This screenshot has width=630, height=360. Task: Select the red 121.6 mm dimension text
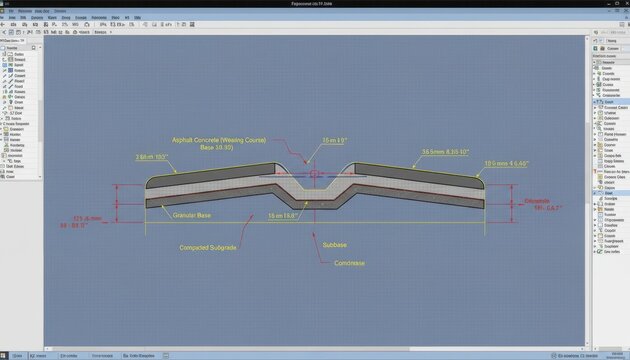87,219
